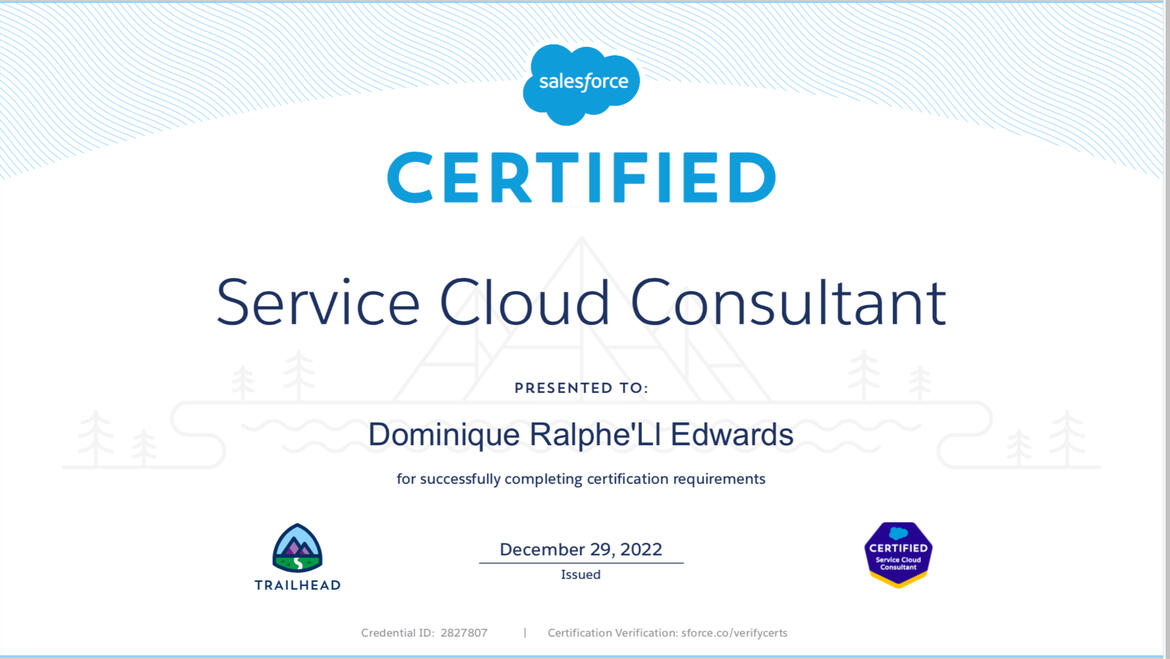1170x659 pixels.
Task: Select the December 29, 2022 date
Action: pos(581,550)
